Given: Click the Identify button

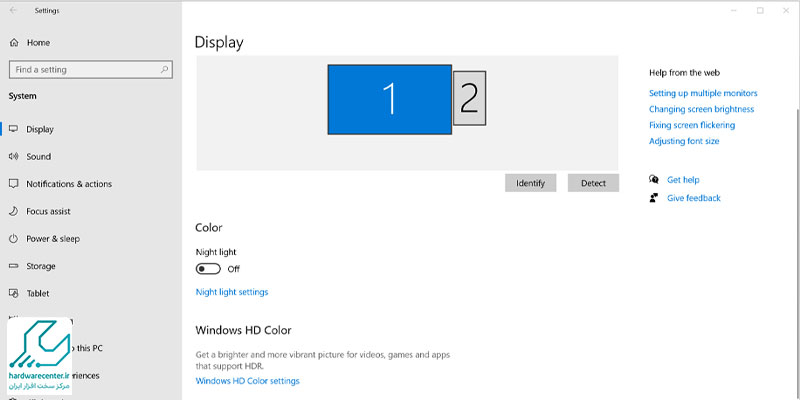Looking at the screenshot, I should [x=531, y=183].
